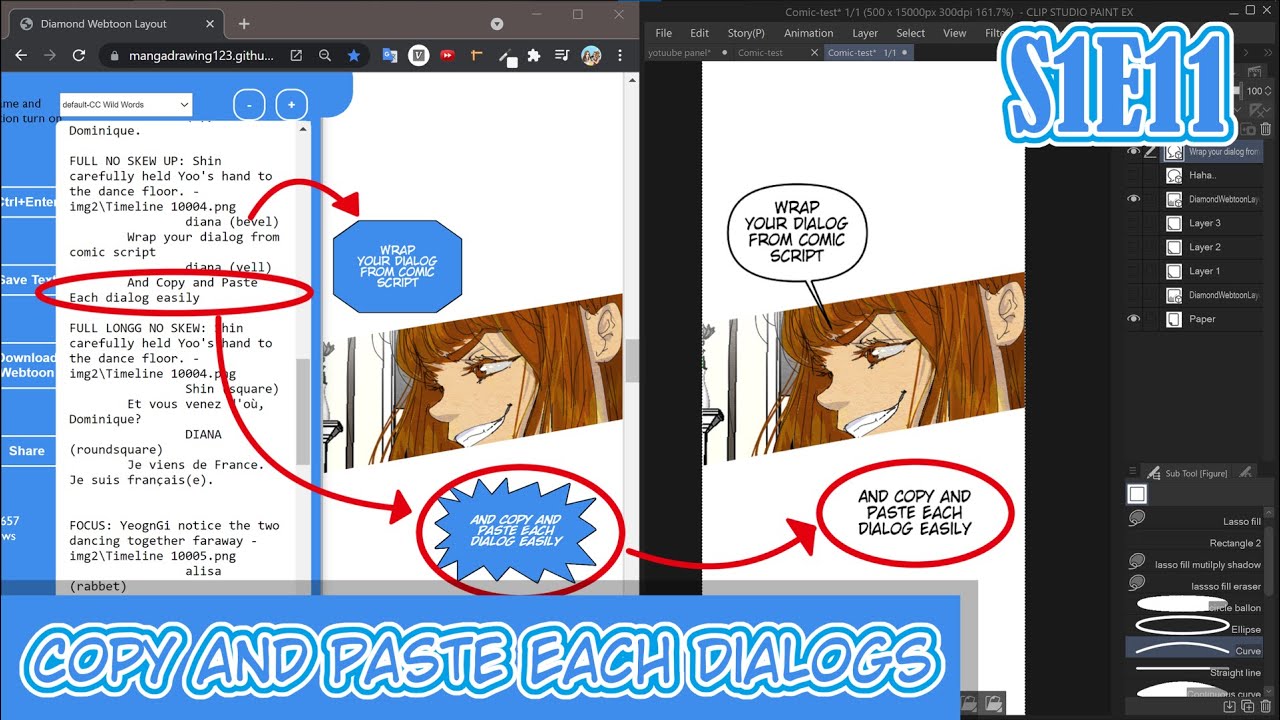Select the Haha.. balloon layer

coord(1210,175)
